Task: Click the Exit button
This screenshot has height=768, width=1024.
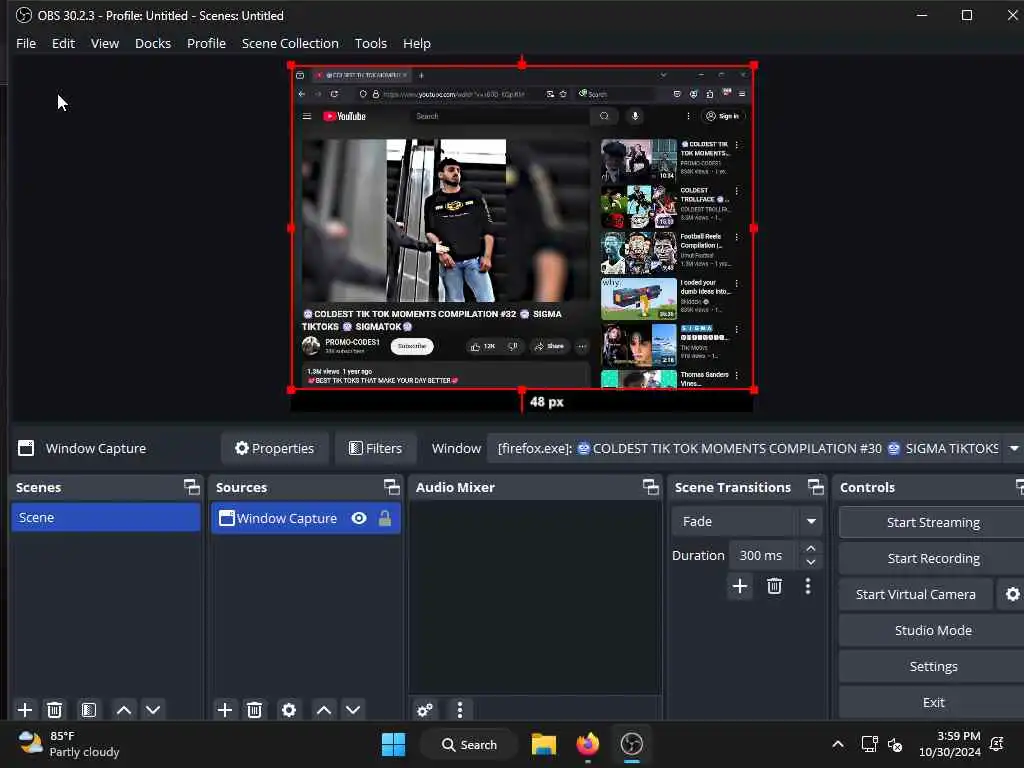Action: point(933,702)
